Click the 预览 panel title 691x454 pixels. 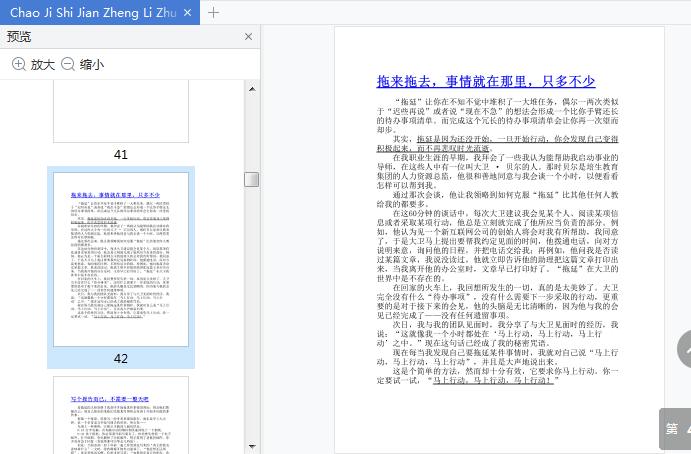click(19, 37)
